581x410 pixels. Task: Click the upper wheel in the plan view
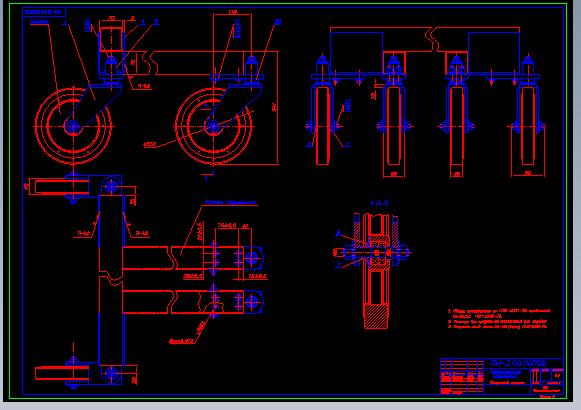pos(62,186)
